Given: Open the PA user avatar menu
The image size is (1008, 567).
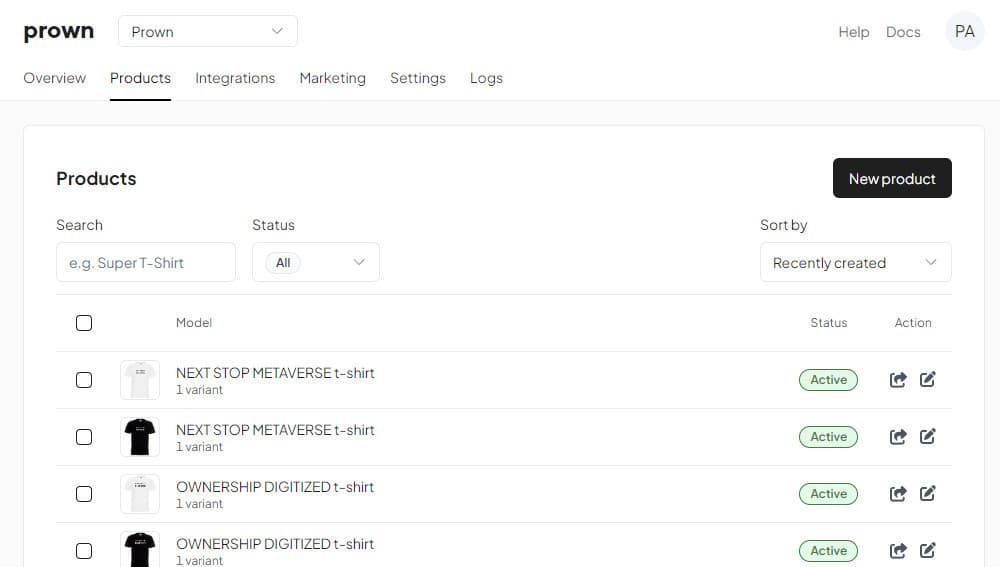Looking at the screenshot, I should pos(964,32).
